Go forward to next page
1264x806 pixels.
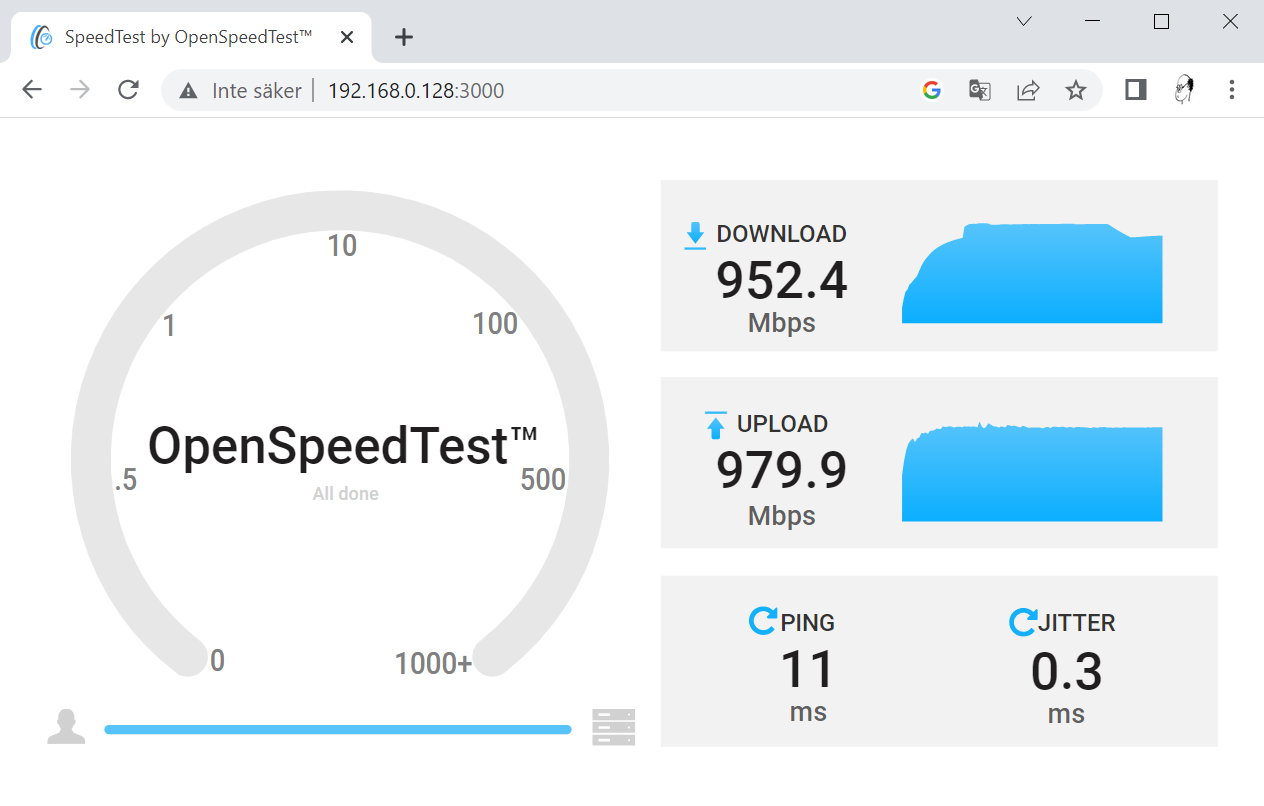(80, 90)
